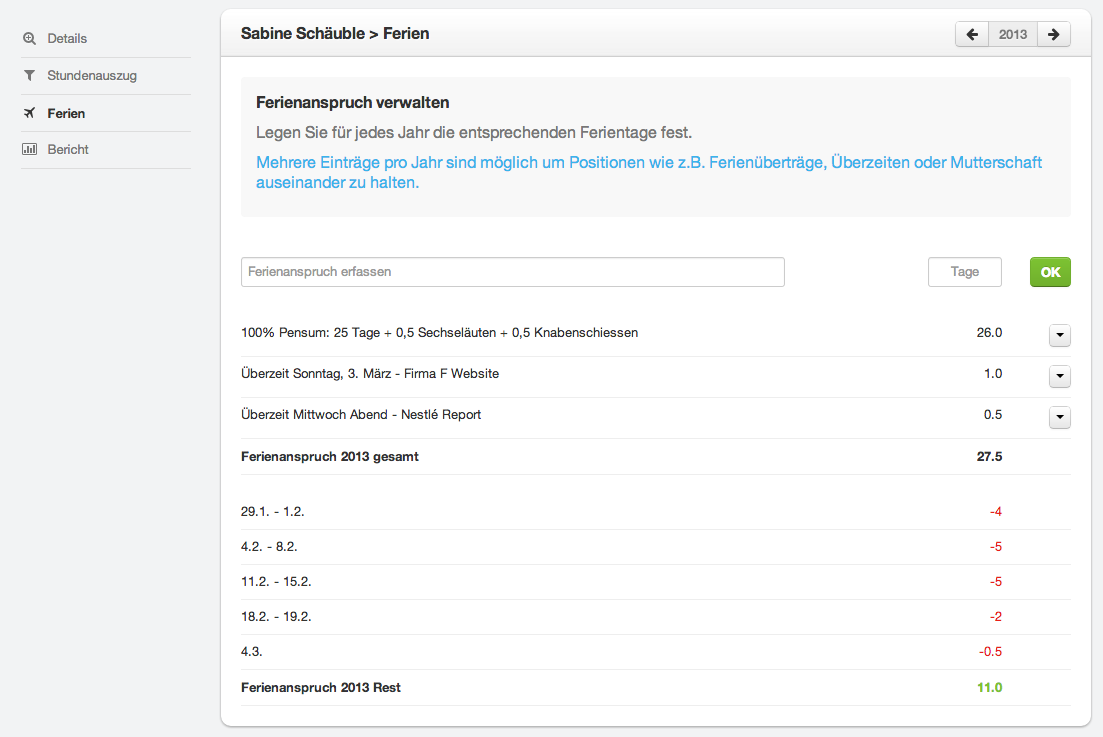Click the 2013 year button
The image size is (1103, 737).
coord(1013,34)
